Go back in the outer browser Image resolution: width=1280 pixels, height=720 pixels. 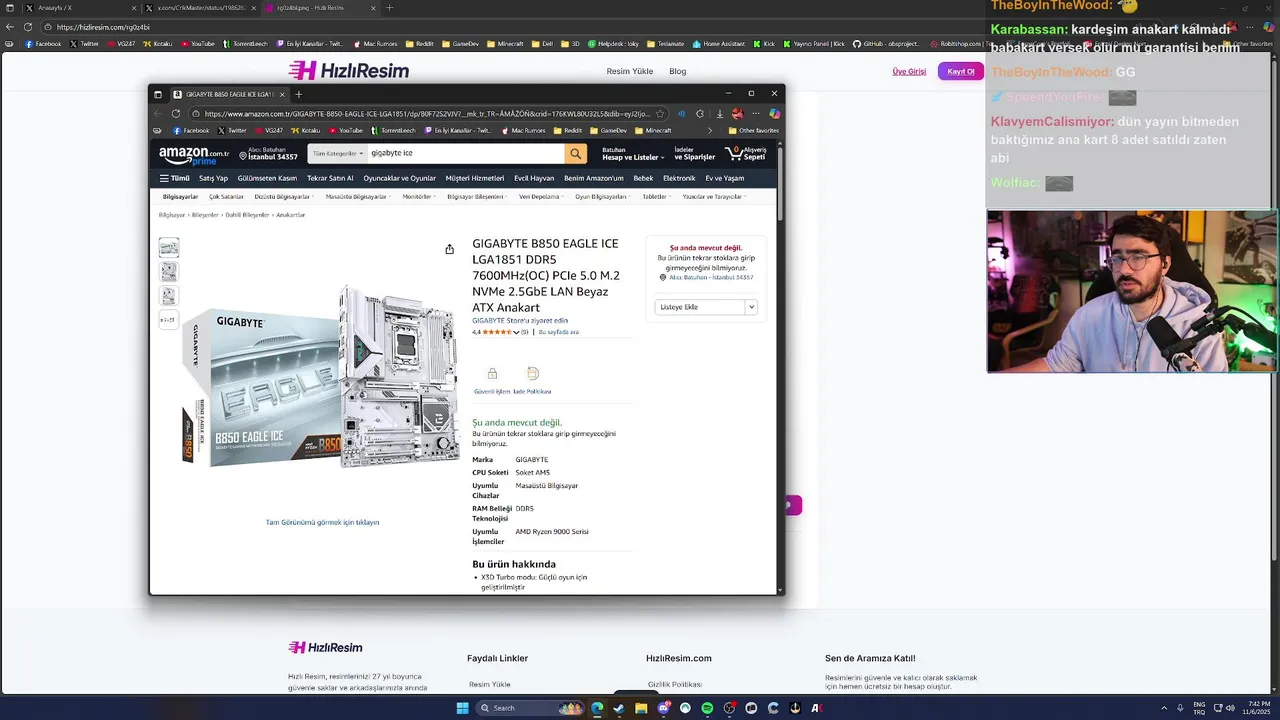(x=10, y=27)
